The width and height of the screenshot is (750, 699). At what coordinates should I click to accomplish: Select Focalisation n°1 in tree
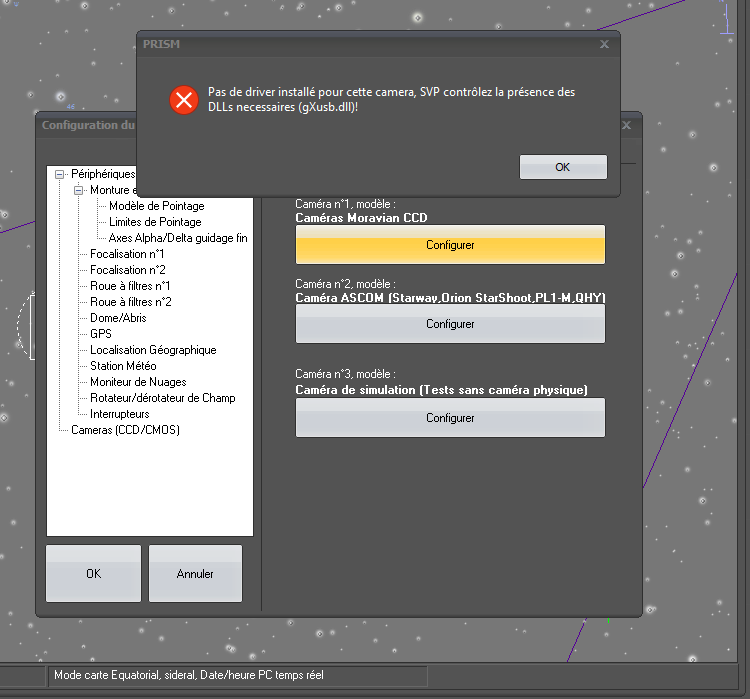point(127,254)
